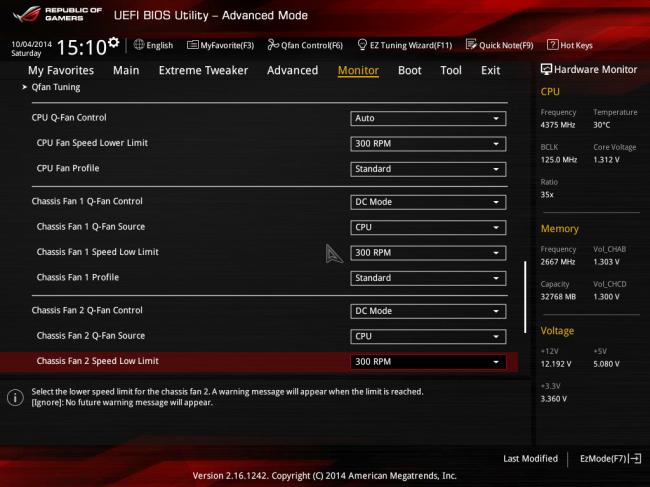This screenshot has width=650, height=487.
Task: Open the time settings gear icon
Action: (114, 43)
